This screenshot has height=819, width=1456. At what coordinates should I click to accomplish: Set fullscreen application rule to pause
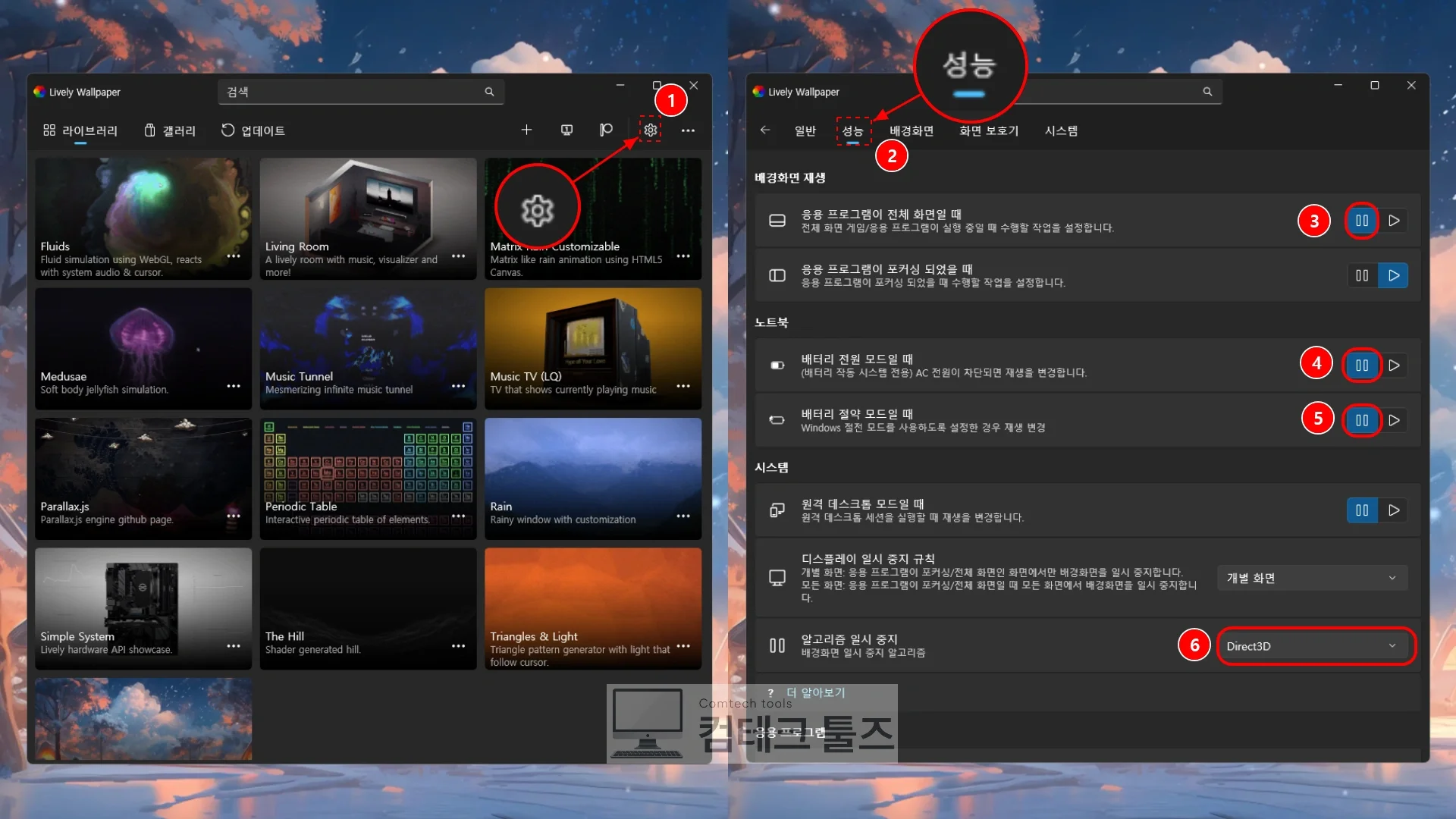pyautogui.click(x=1362, y=221)
